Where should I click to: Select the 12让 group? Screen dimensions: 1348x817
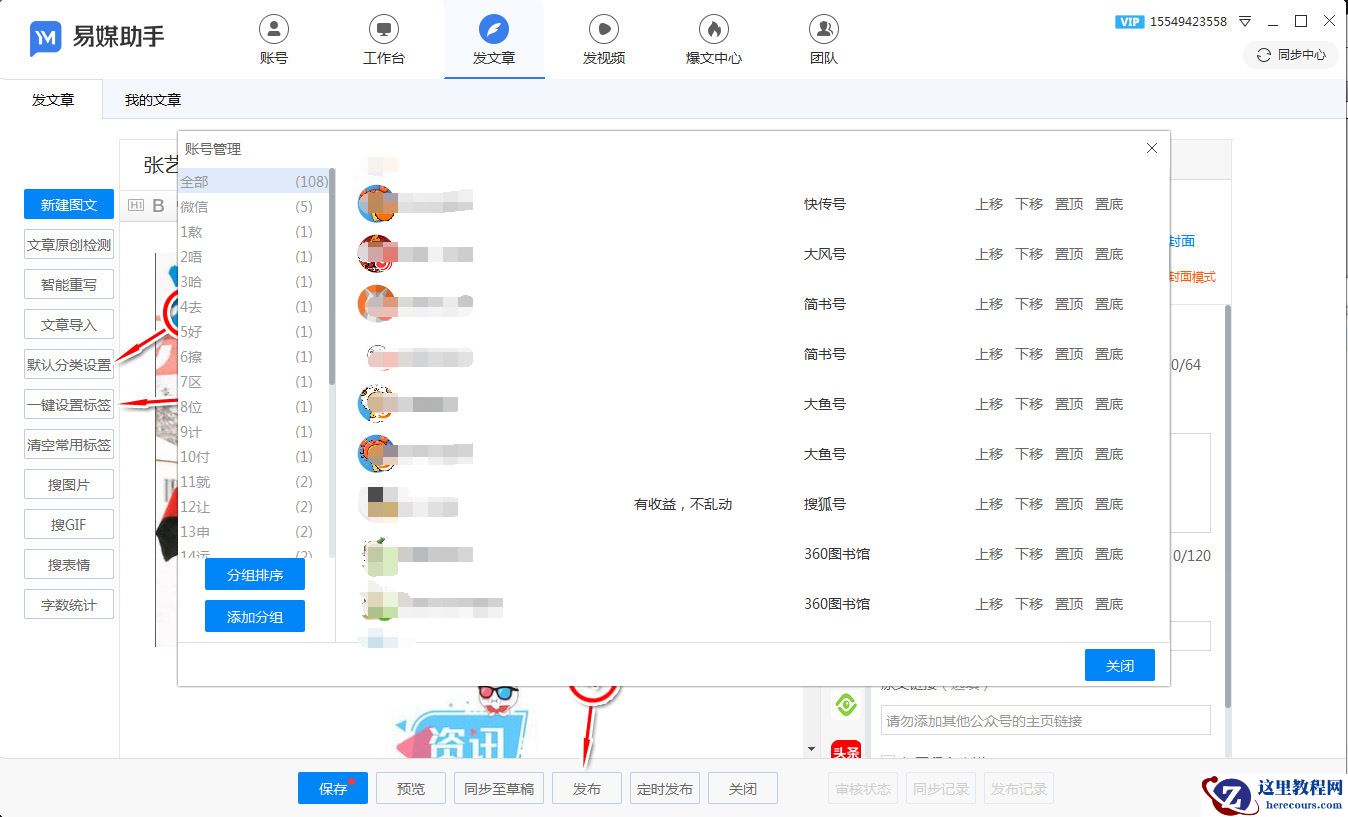coord(254,507)
